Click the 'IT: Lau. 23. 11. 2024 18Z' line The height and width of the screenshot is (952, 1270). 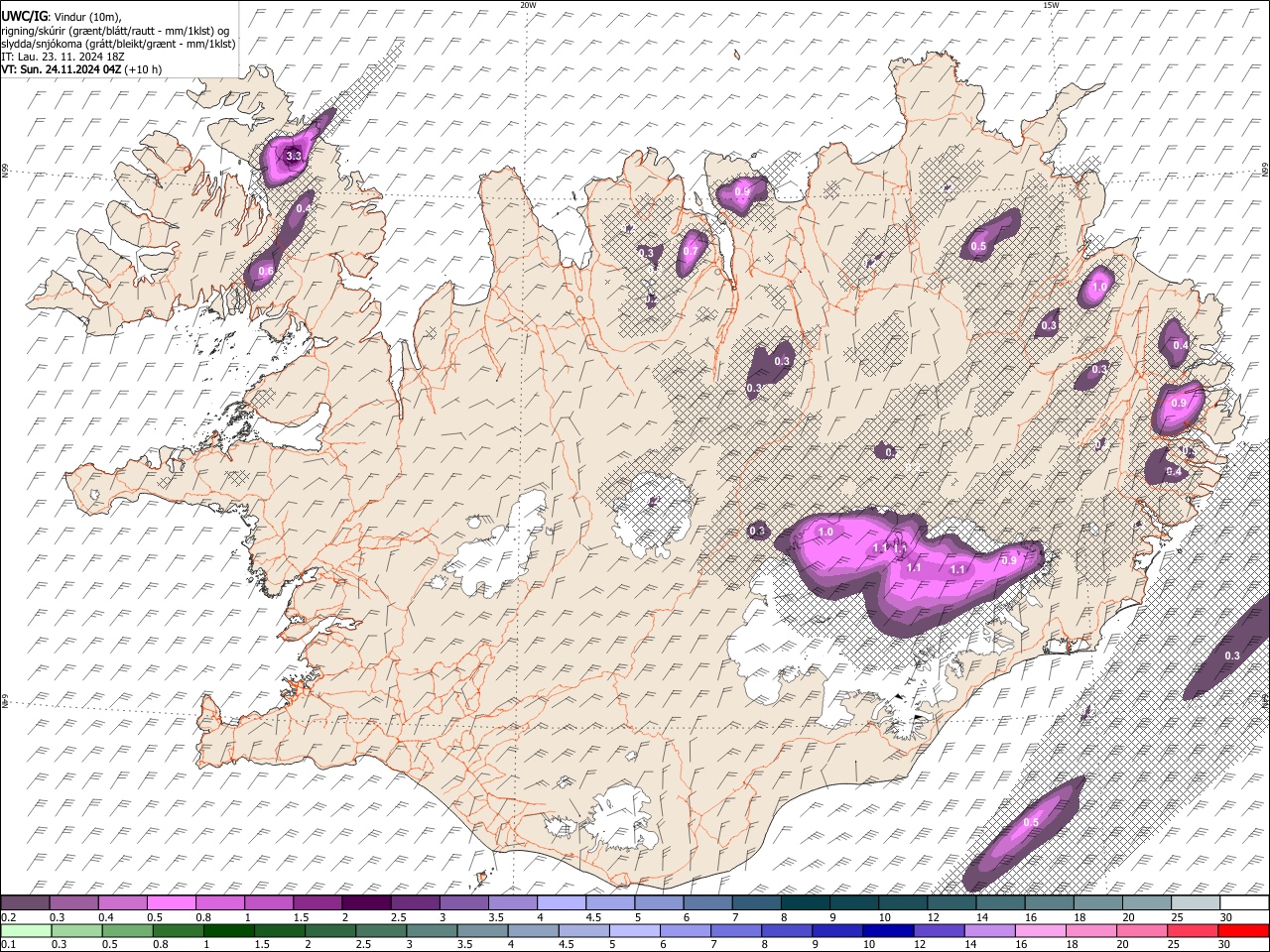[x=63, y=57]
